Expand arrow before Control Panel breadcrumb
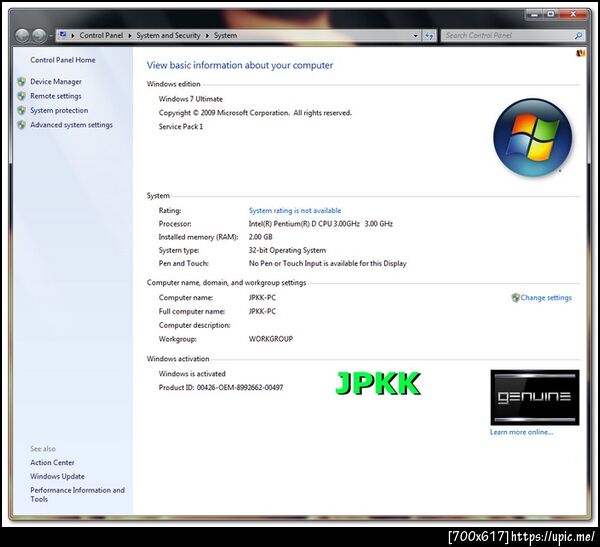 pyautogui.click(x=73, y=36)
